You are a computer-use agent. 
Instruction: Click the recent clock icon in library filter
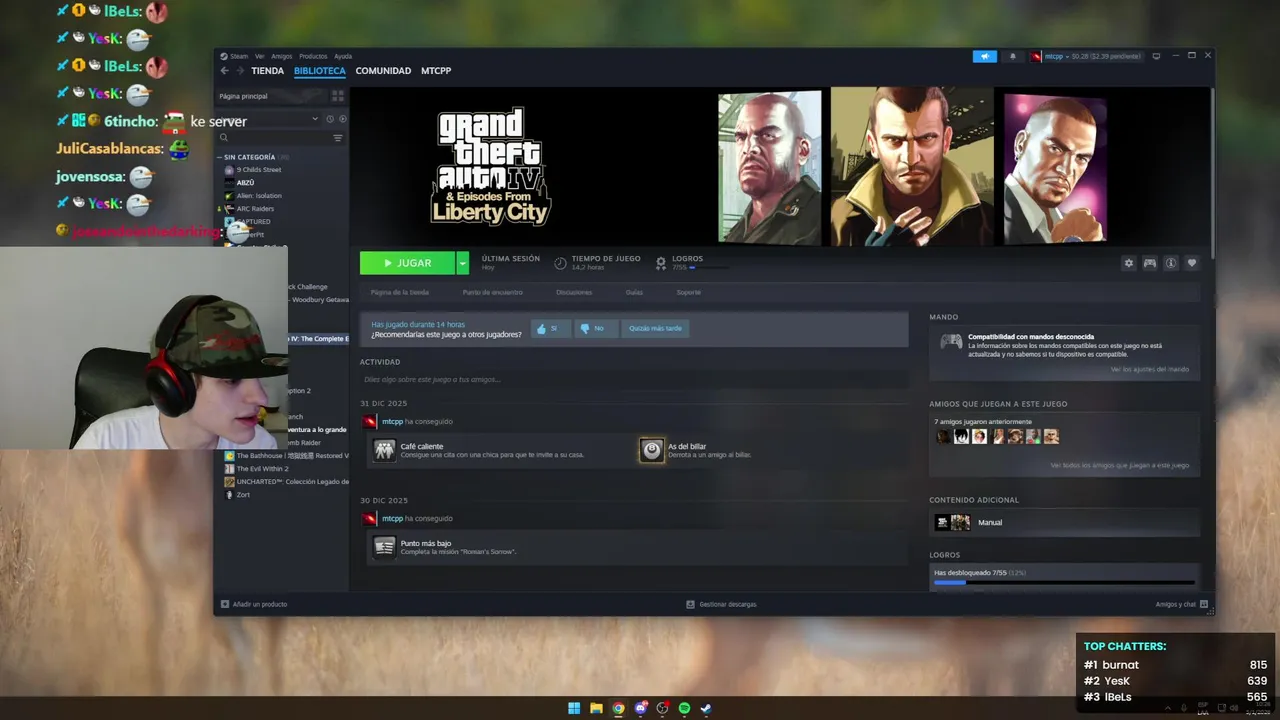[x=330, y=119]
